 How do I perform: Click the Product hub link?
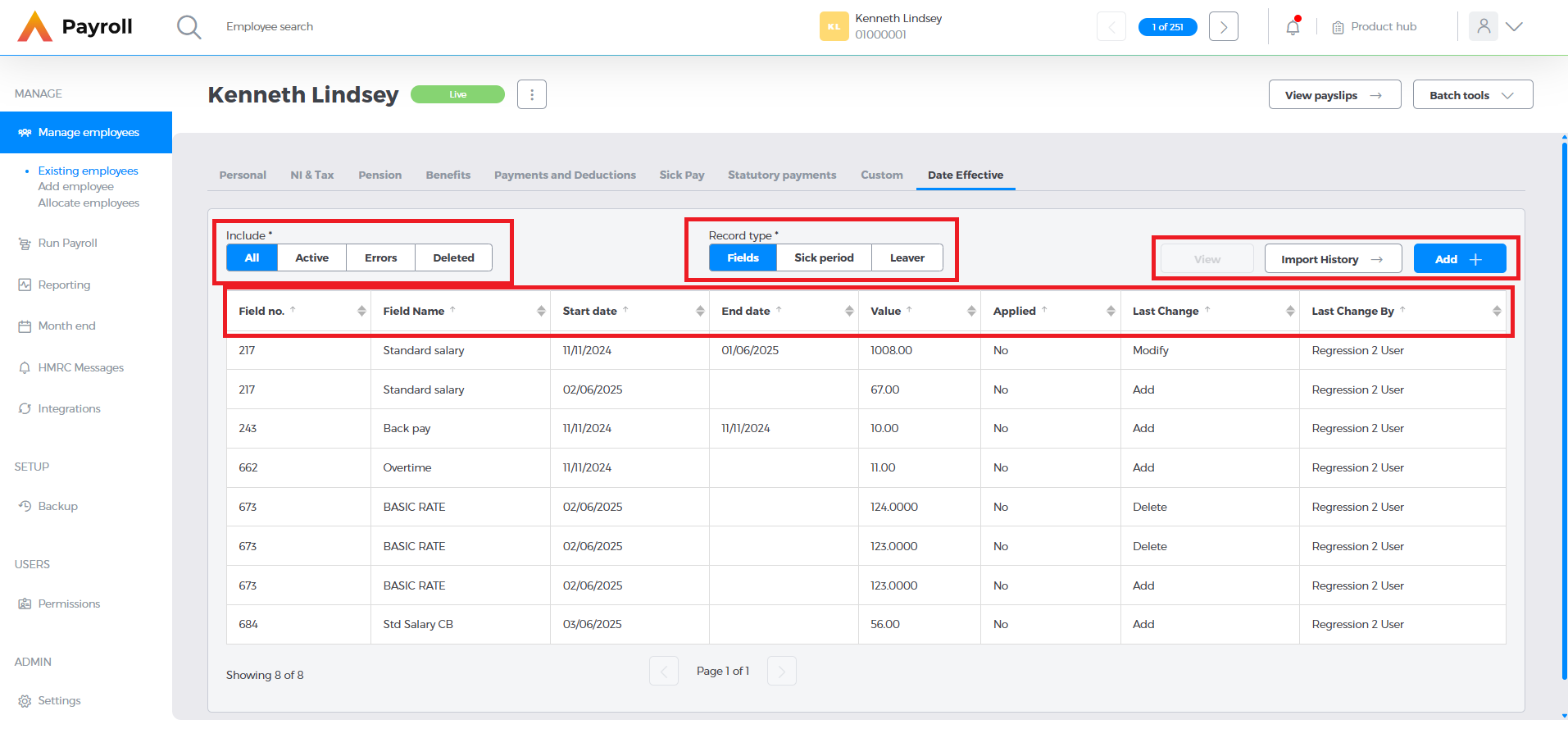coord(1384,26)
